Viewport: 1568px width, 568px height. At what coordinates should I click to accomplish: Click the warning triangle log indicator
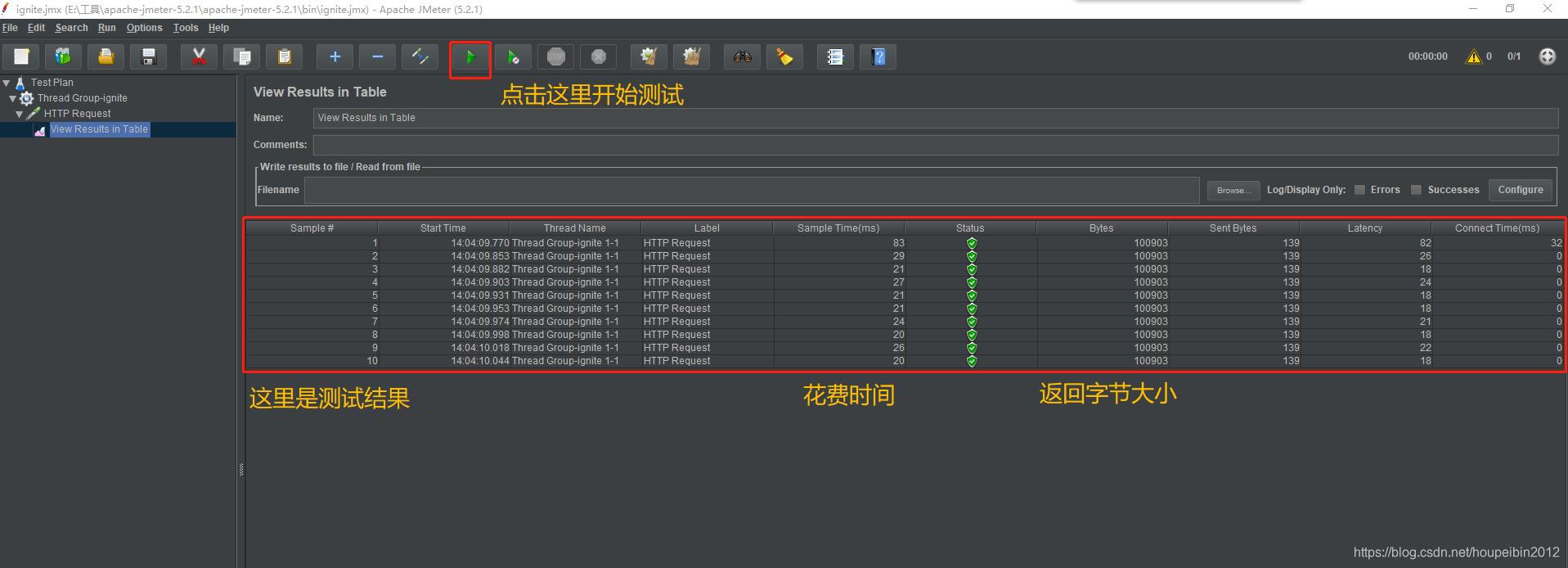1474,56
